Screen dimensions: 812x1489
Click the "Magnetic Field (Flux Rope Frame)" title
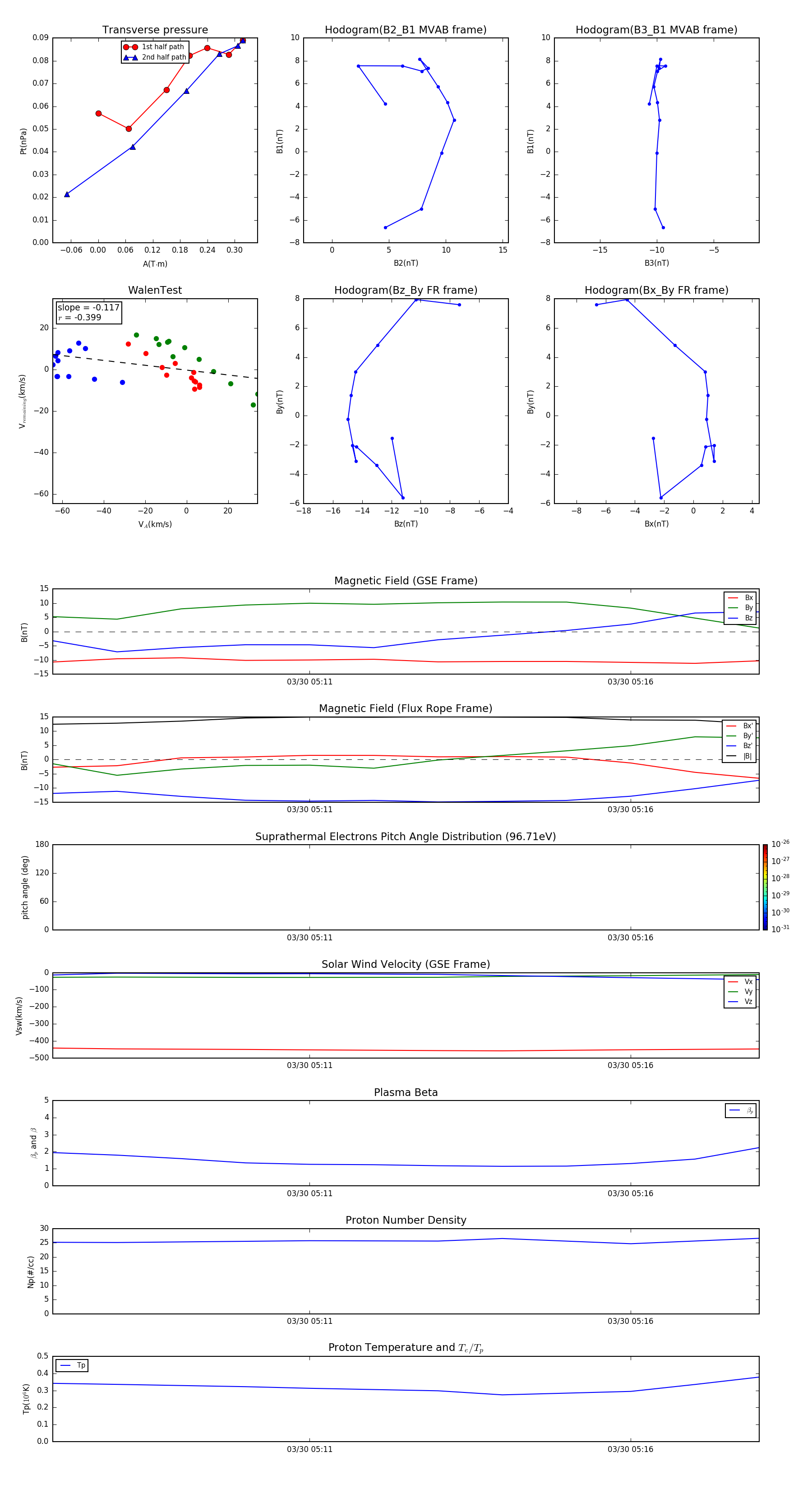(x=406, y=709)
